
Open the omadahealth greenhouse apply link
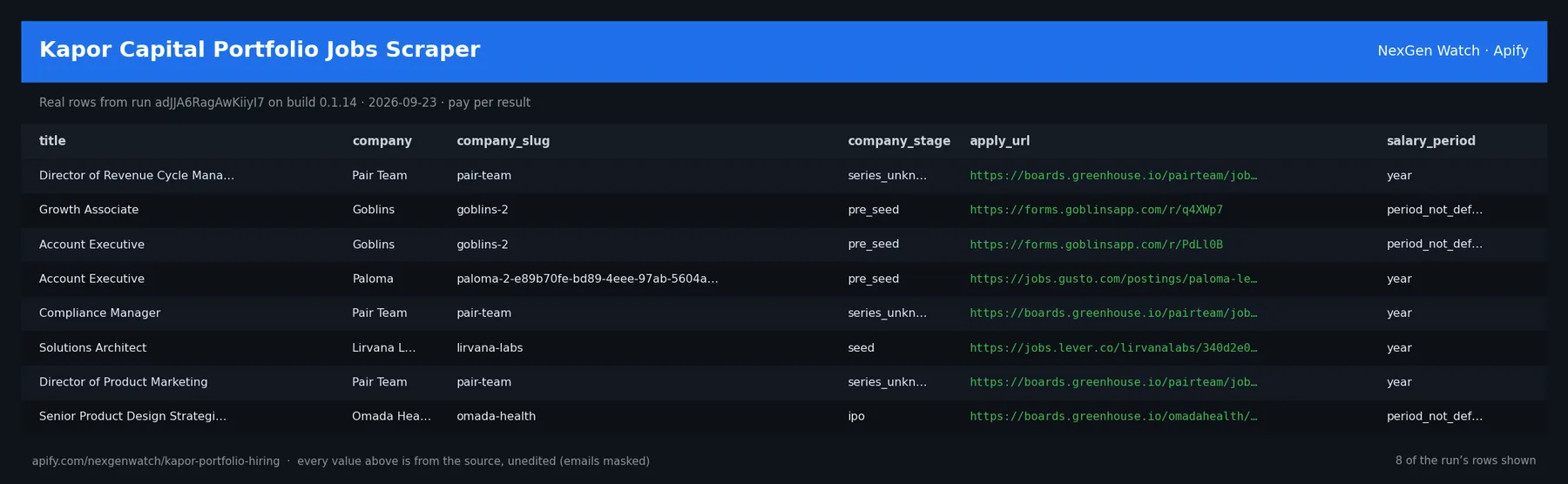pos(1112,416)
